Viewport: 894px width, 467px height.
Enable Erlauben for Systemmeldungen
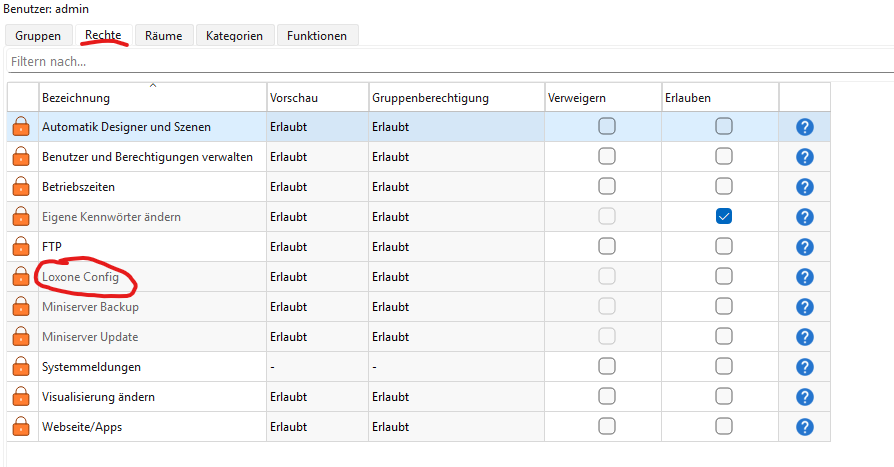pos(724,366)
